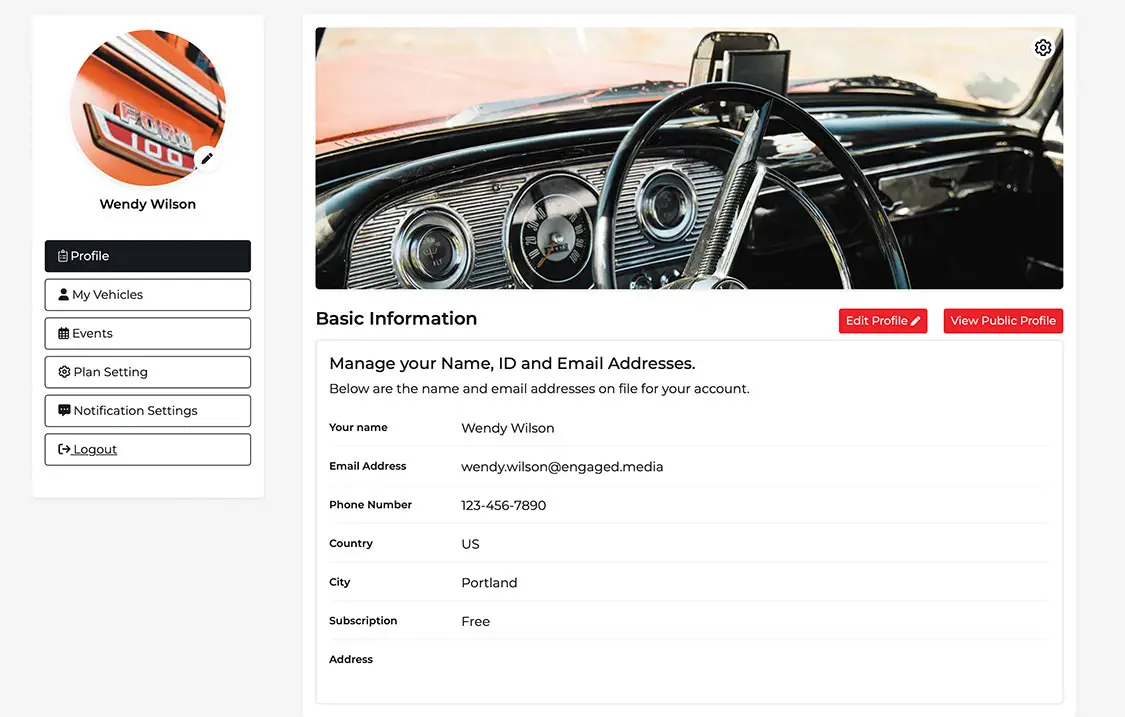Click the person icon beside My Vehicles
Image resolution: width=1125 pixels, height=717 pixels.
(x=64, y=295)
